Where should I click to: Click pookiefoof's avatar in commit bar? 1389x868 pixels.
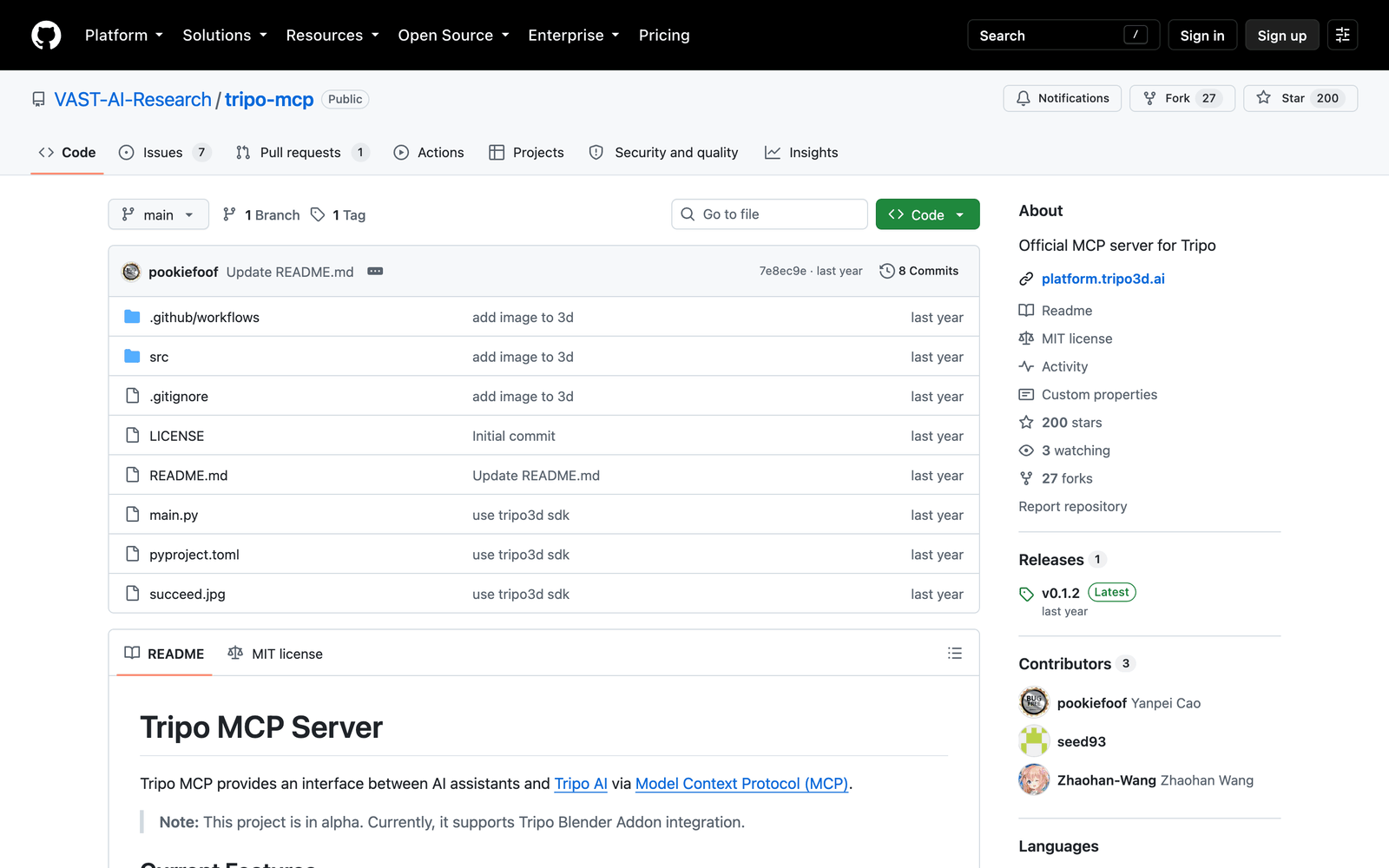coord(131,272)
